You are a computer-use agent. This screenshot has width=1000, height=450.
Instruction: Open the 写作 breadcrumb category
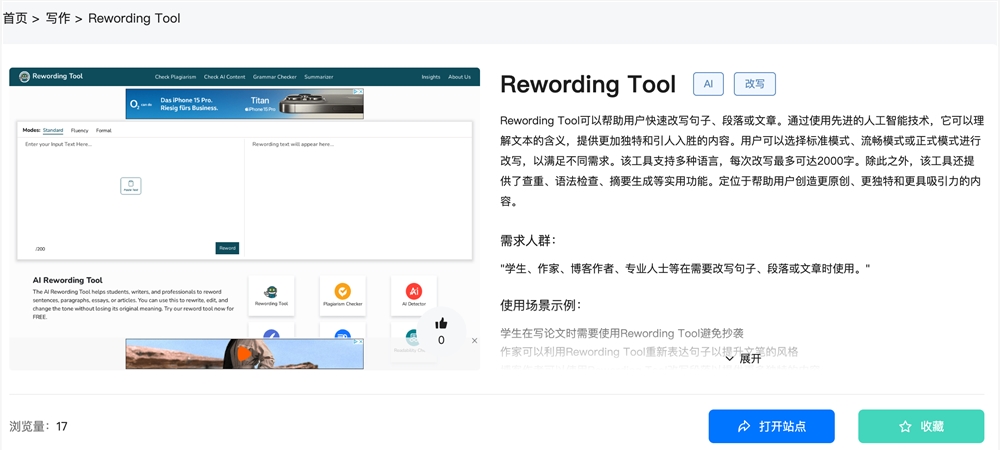tap(58, 18)
